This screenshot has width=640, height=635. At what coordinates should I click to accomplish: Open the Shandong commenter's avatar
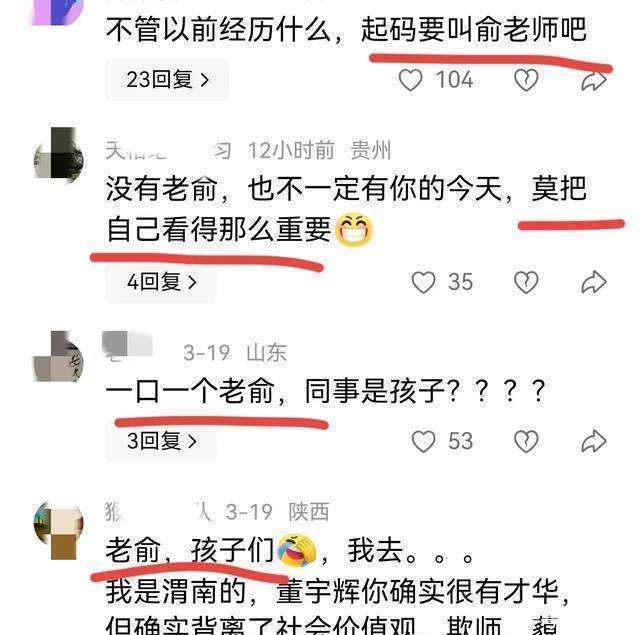tap(58, 356)
